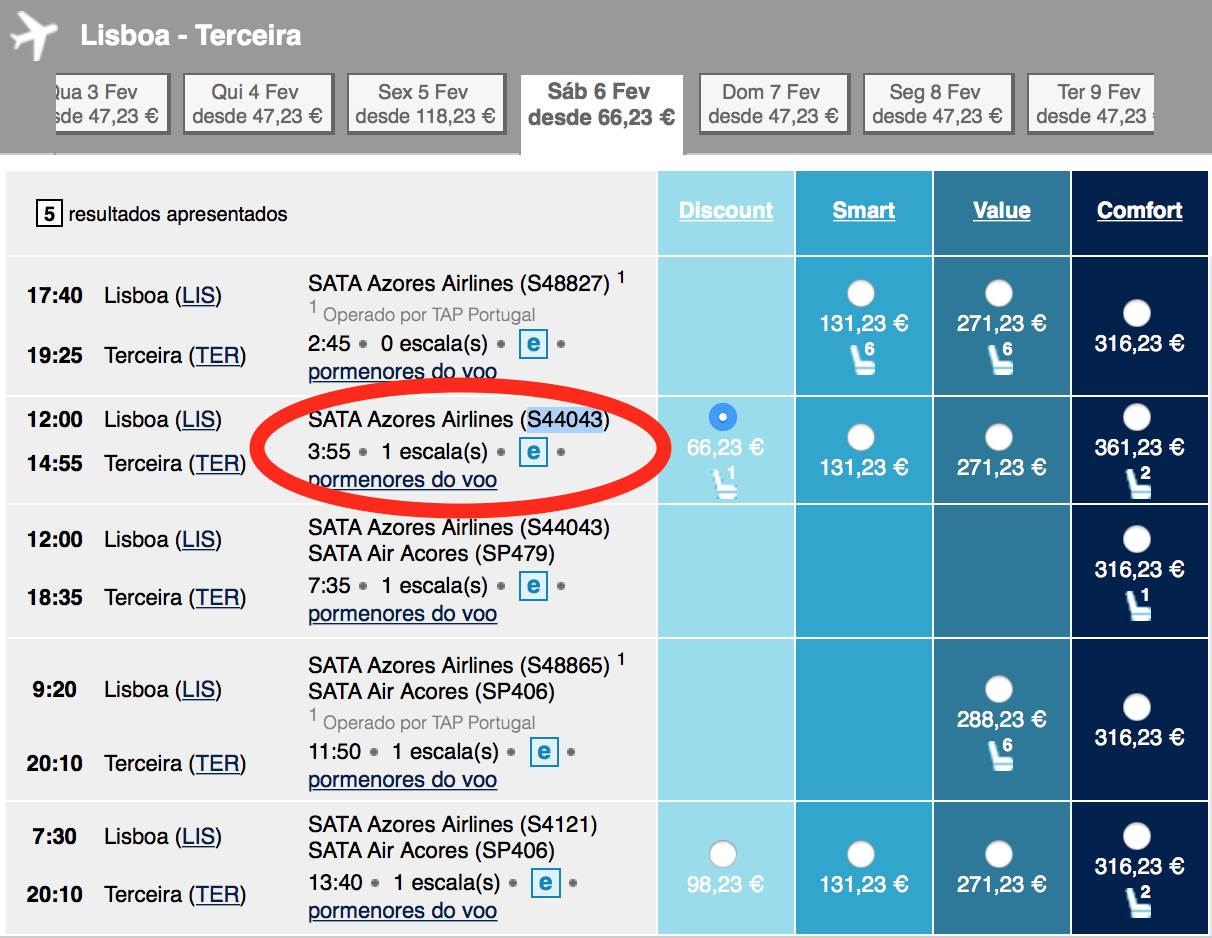Screen dimensions: 1212x938
Task: Click the TER airport link for the 18:35 arrival
Action: [x=217, y=598]
